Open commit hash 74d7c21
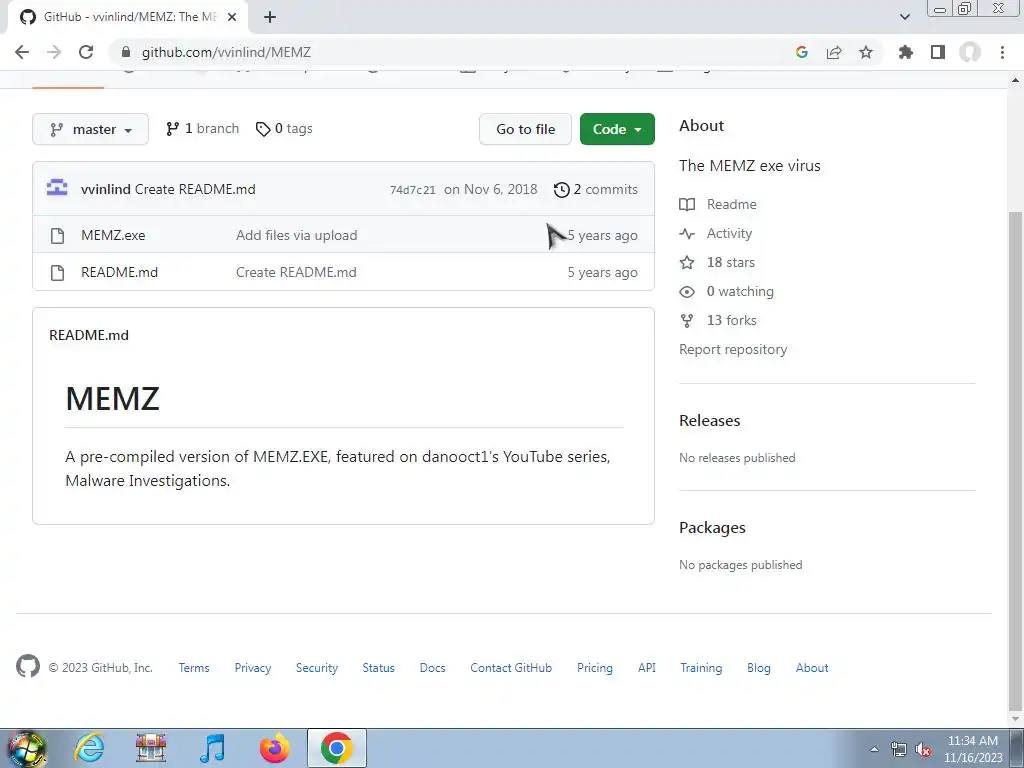The height and width of the screenshot is (768, 1024). (x=413, y=190)
